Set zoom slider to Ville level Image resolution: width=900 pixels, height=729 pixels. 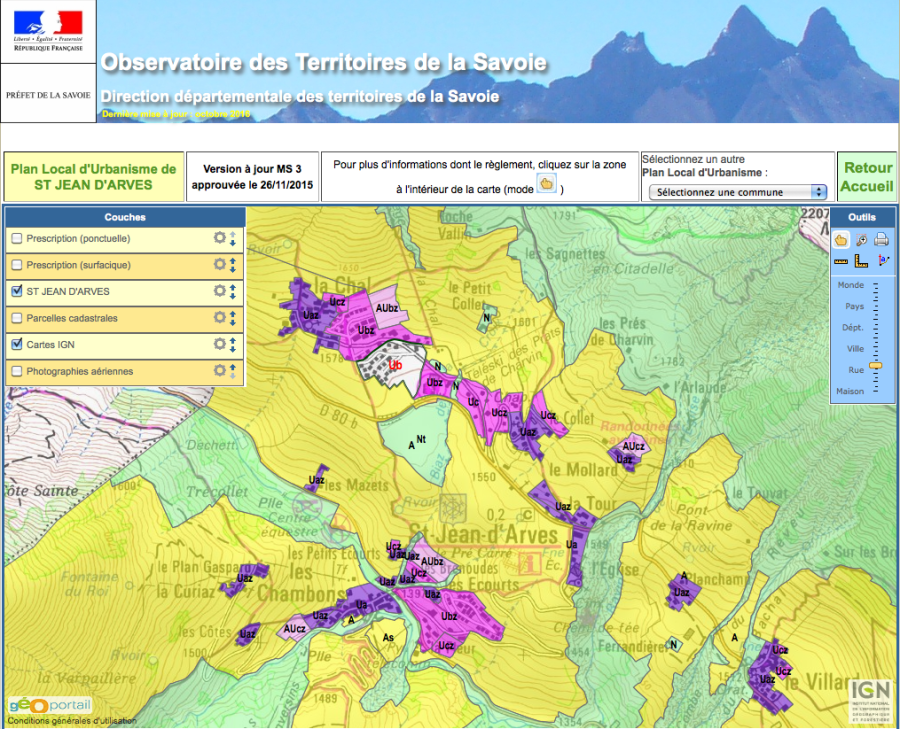coord(876,349)
